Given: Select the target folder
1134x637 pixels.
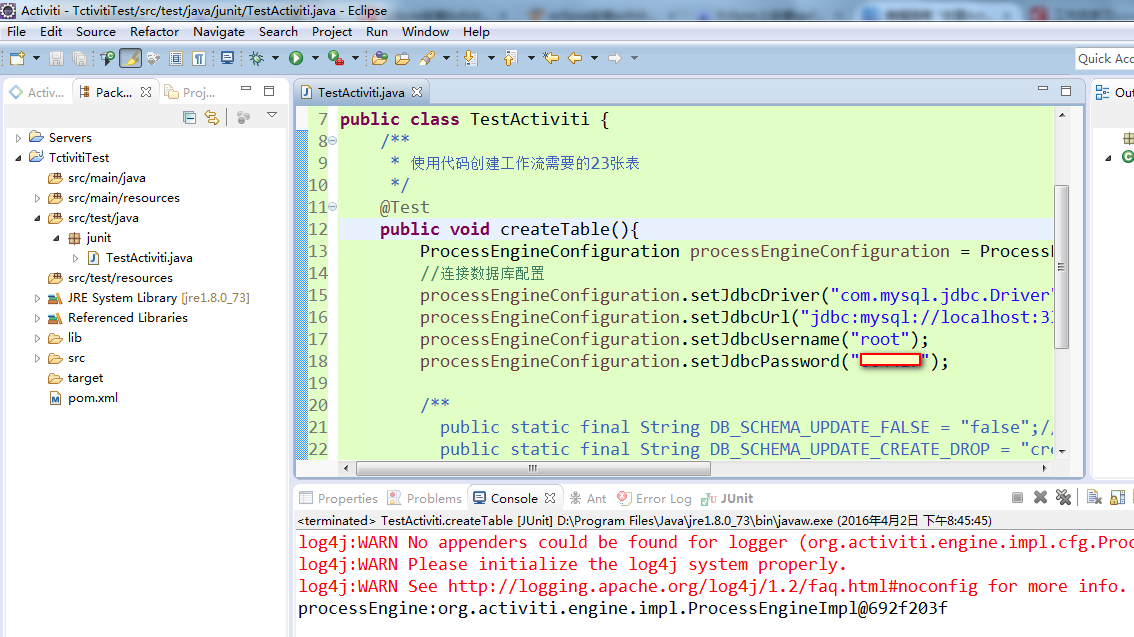Looking at the screenshot, I should [85, 377].
